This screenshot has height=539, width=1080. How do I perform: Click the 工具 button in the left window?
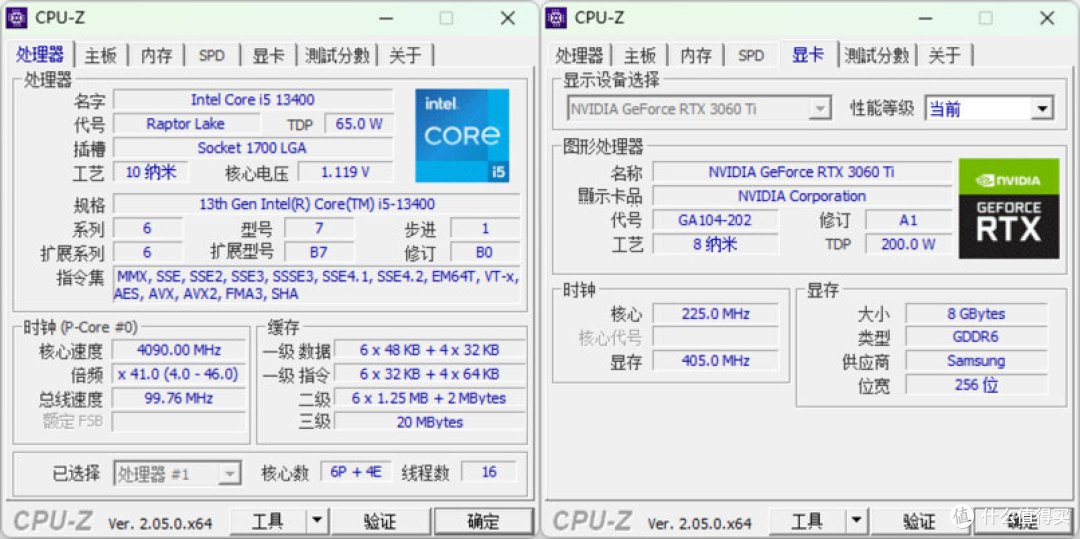tap(268, 521)
